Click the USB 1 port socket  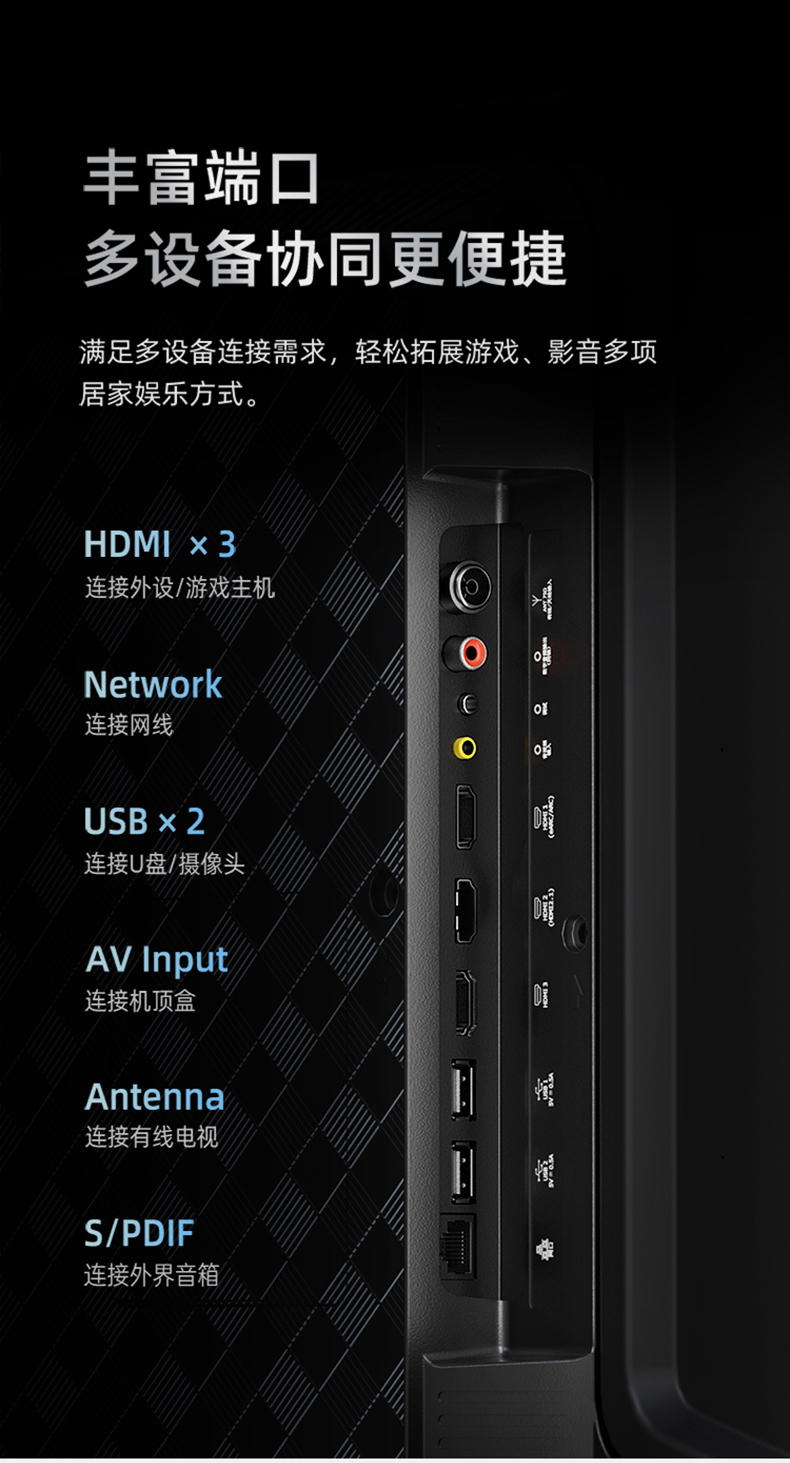(463, 1089)
